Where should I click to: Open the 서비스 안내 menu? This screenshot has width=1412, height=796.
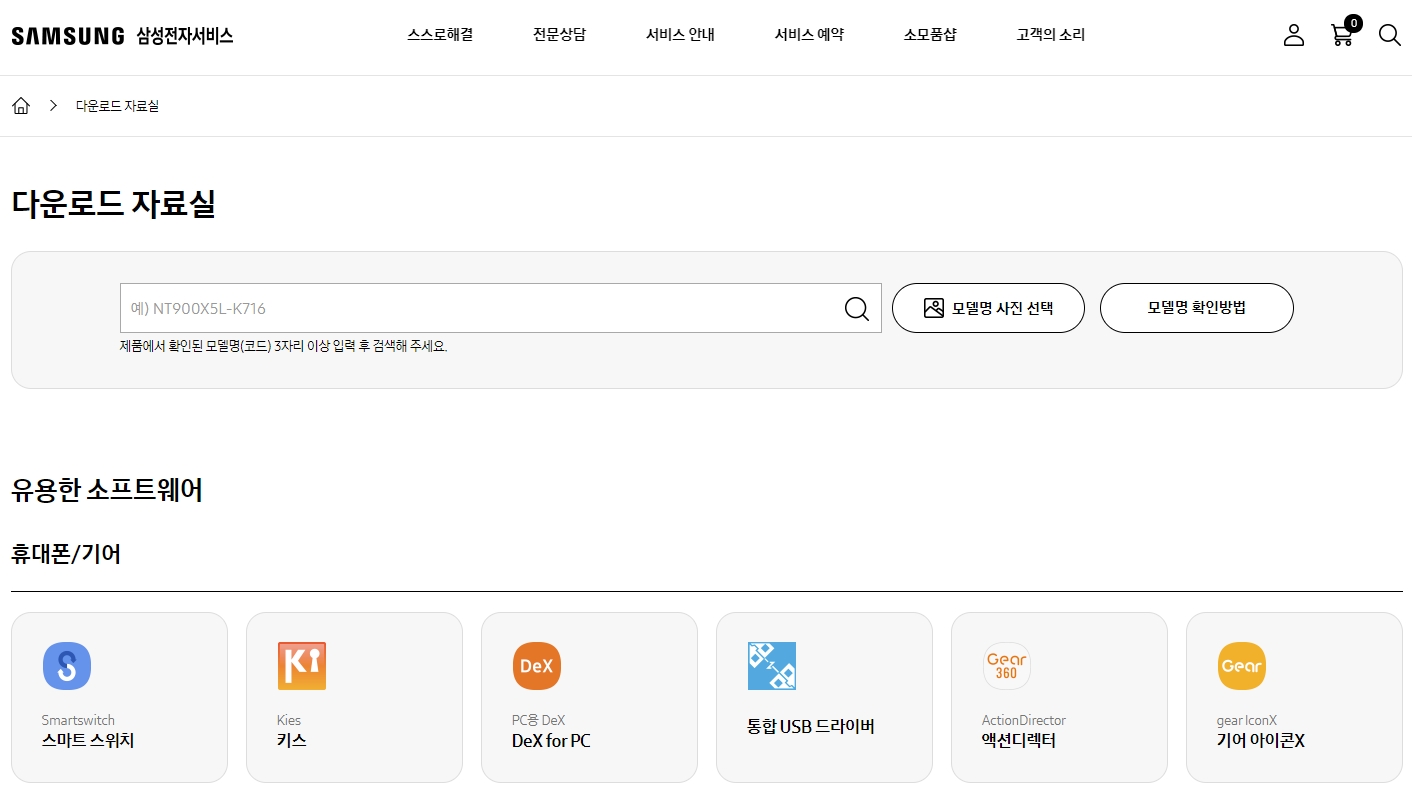click(x=680, y=35)
